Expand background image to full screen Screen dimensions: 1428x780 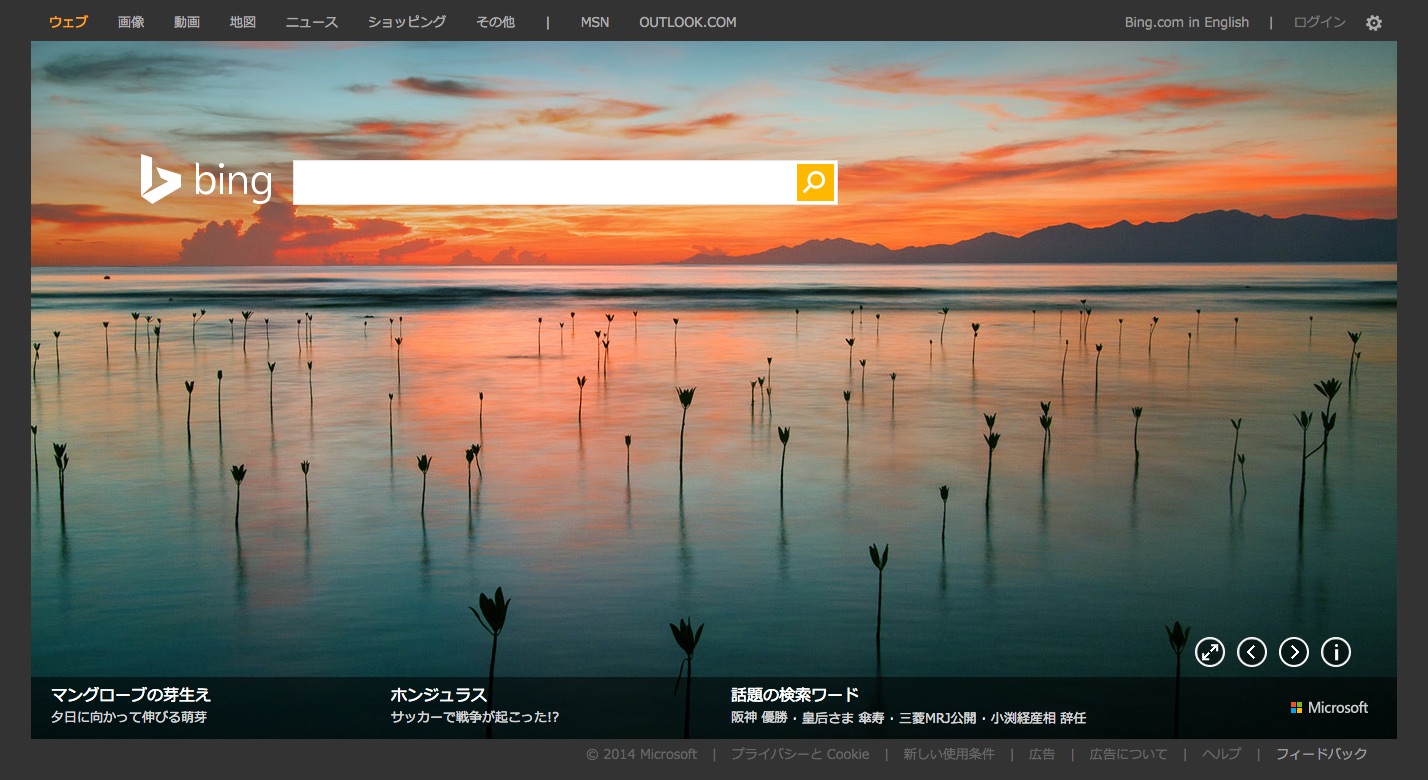(x=1210, y=653)
